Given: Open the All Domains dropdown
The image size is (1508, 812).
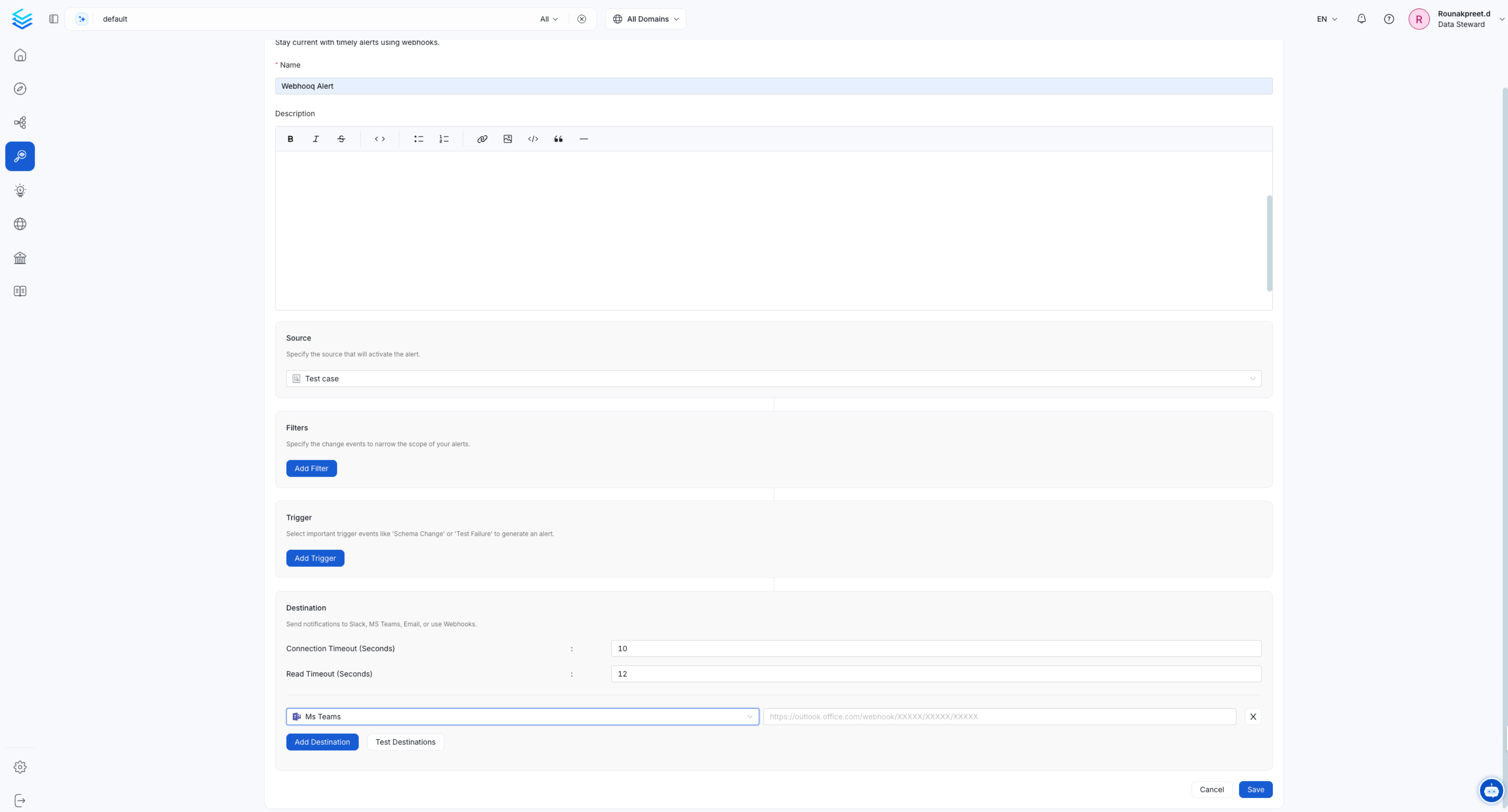Looking at the screenshot, I should click(x=645, y=19).
